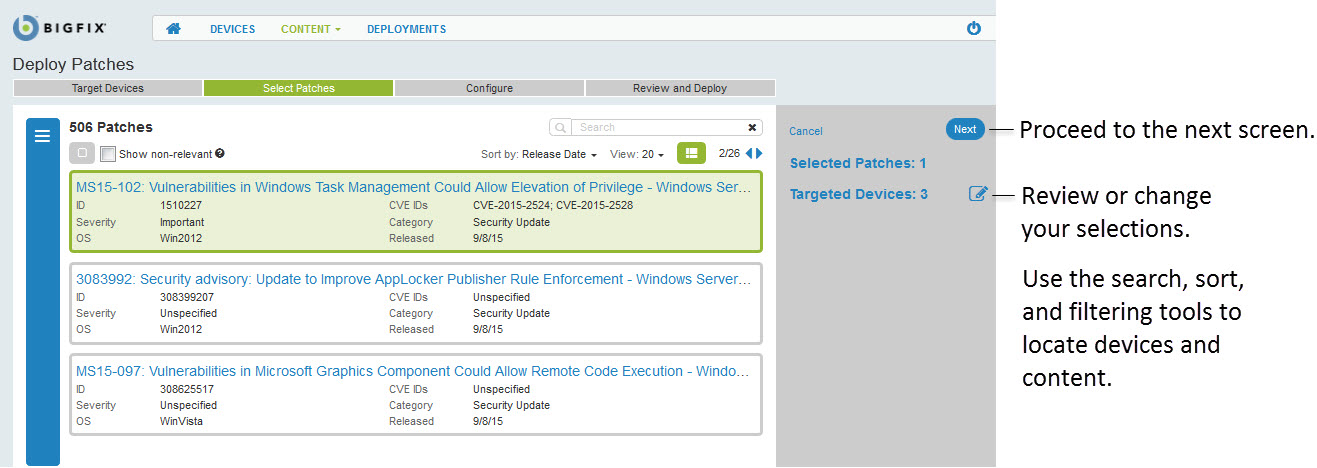Clear the search box with X
The width and height of the screenshot is (1317, 468).
coord(752,128)
